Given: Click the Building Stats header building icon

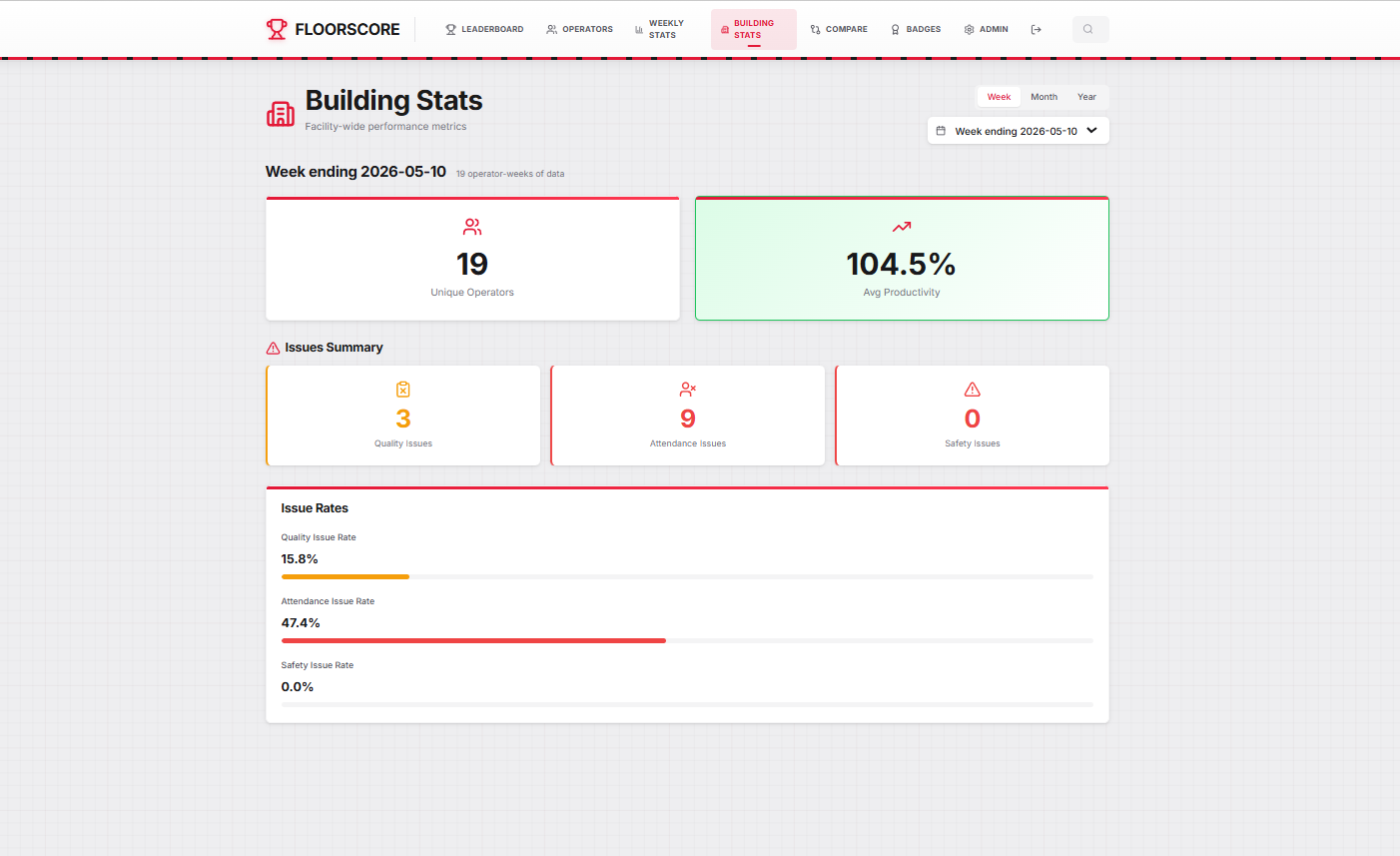Looking at the screenshot, I should tap(281, 114).
